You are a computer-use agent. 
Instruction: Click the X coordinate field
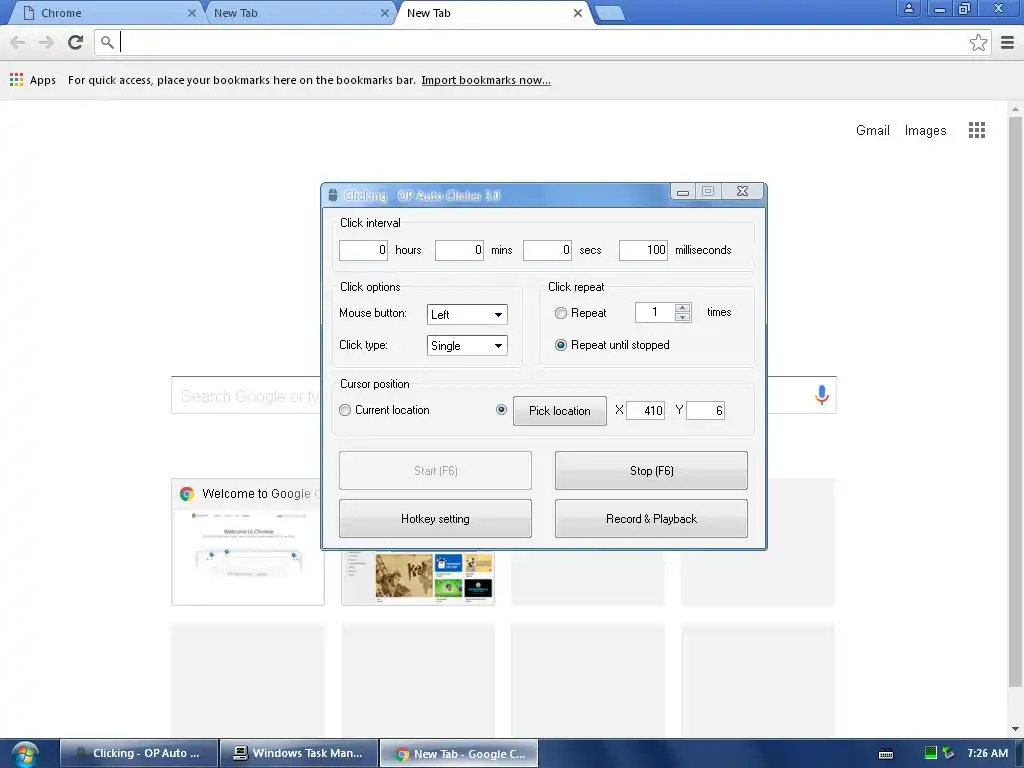(645, 410)
